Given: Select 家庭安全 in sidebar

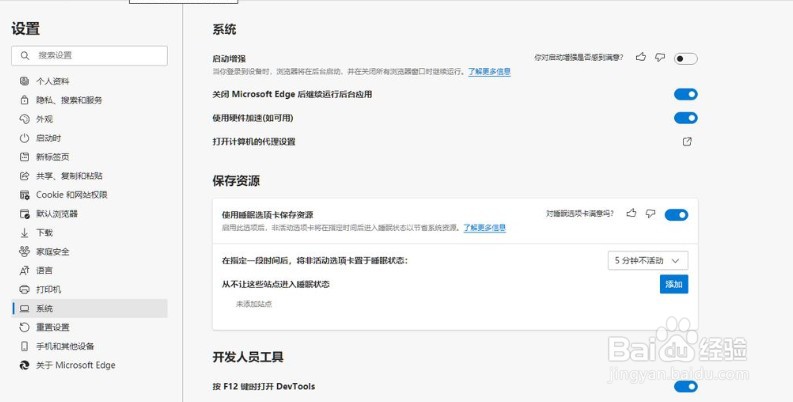Looking at the screenshot, I should (x=90, y=251).
